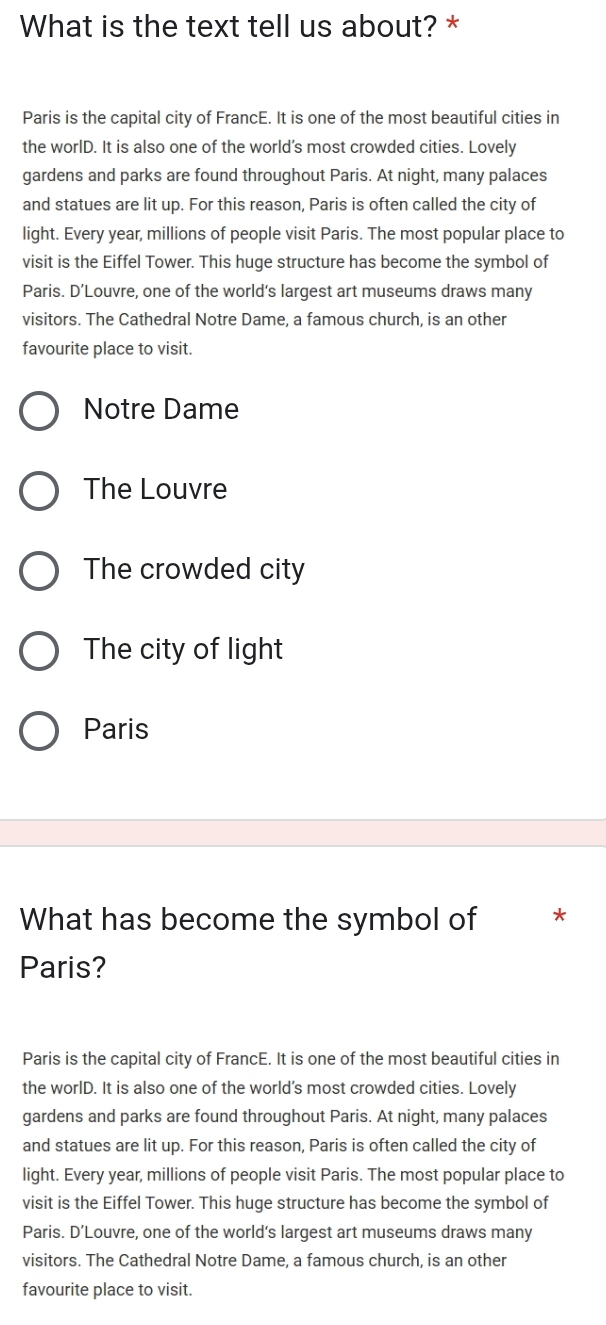This screenshot has height=1325, width=606.
Task: Click 'favourite place to visit.' ending the first passage
Action: 107,350
